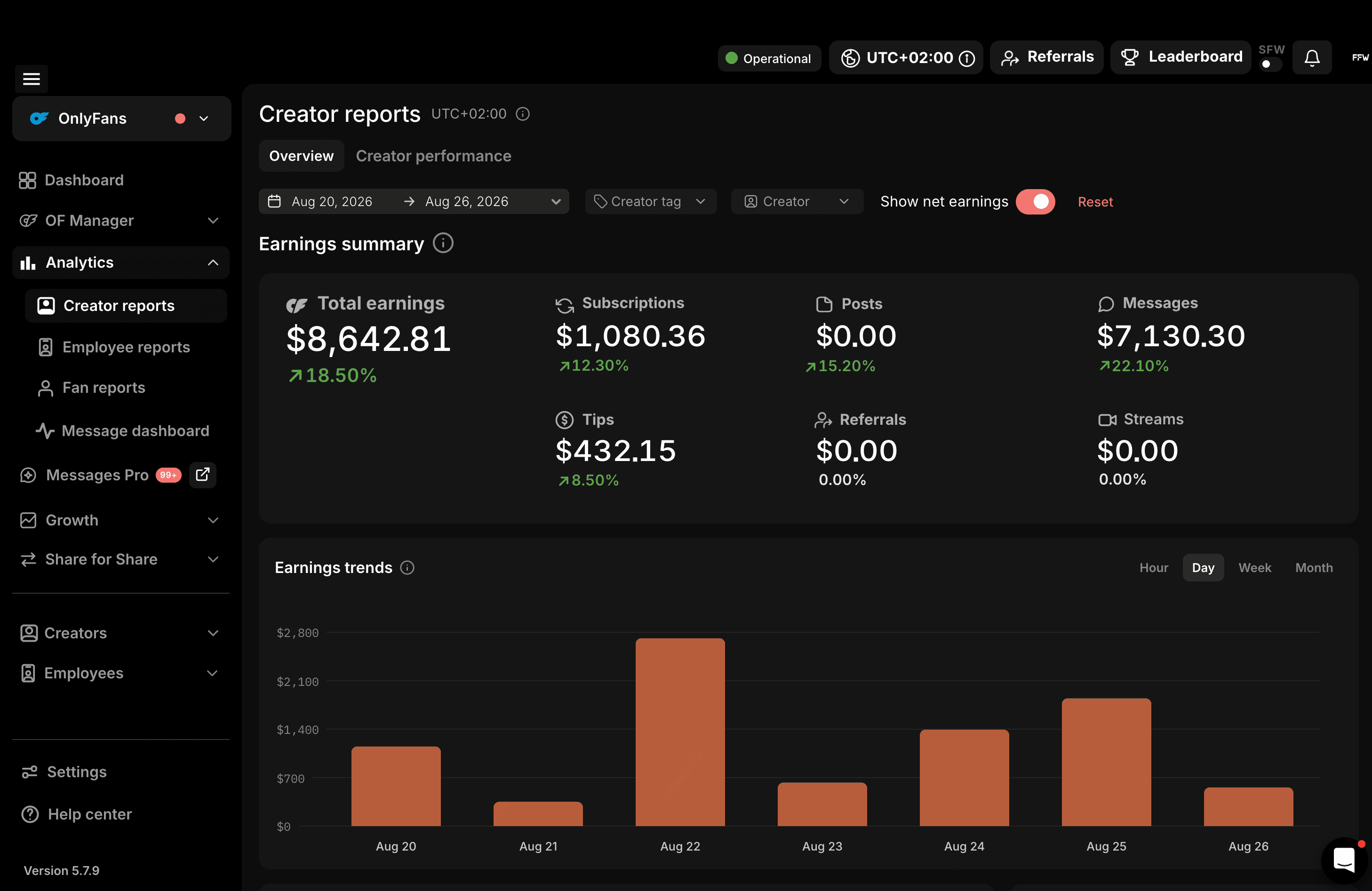Click the Message dashboard pulse icon
This screenshot has width=1372, height=891.
click(46, 430)
